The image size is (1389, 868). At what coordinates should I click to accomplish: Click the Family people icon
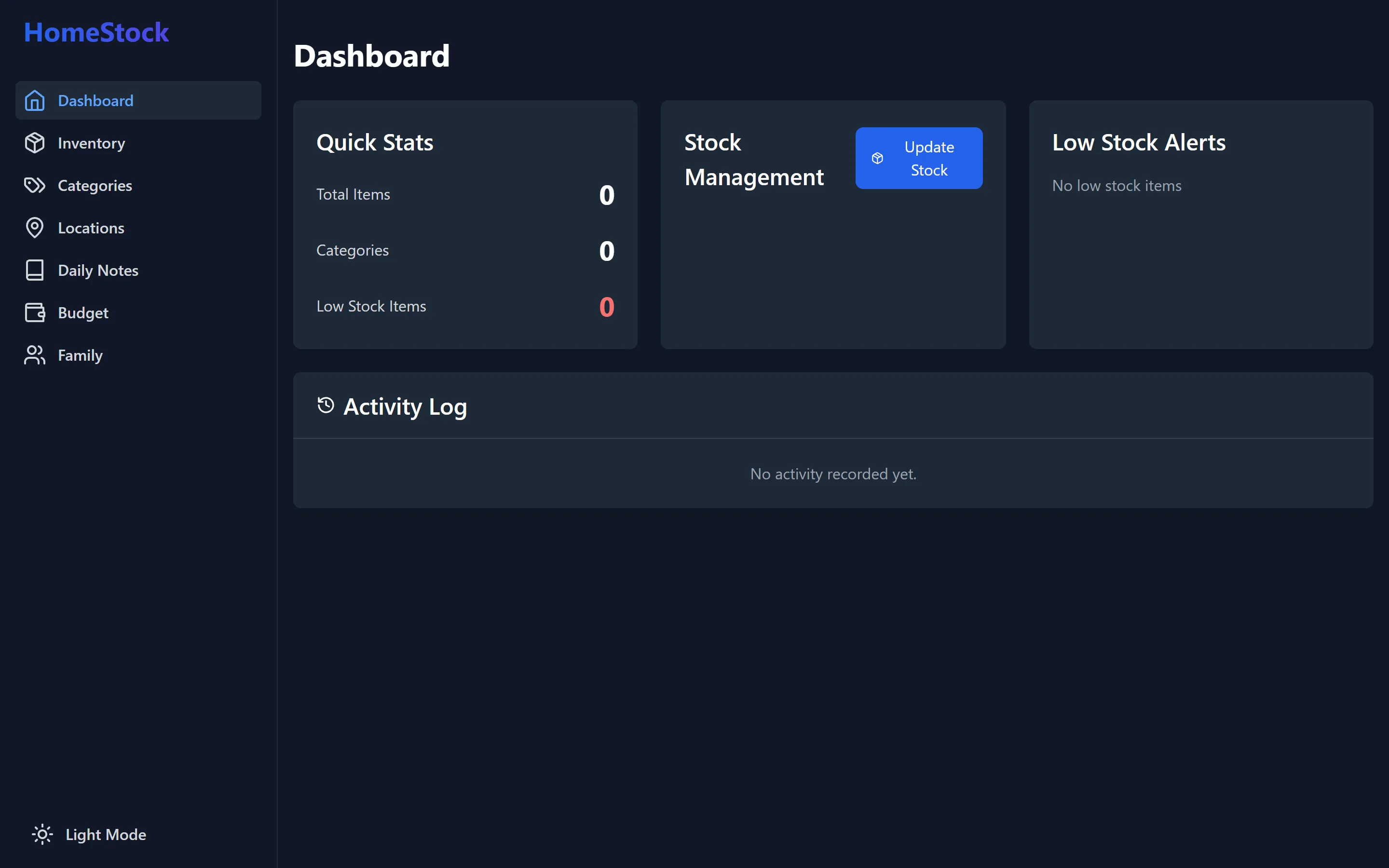pyautogui.click(x=34, y=355)
